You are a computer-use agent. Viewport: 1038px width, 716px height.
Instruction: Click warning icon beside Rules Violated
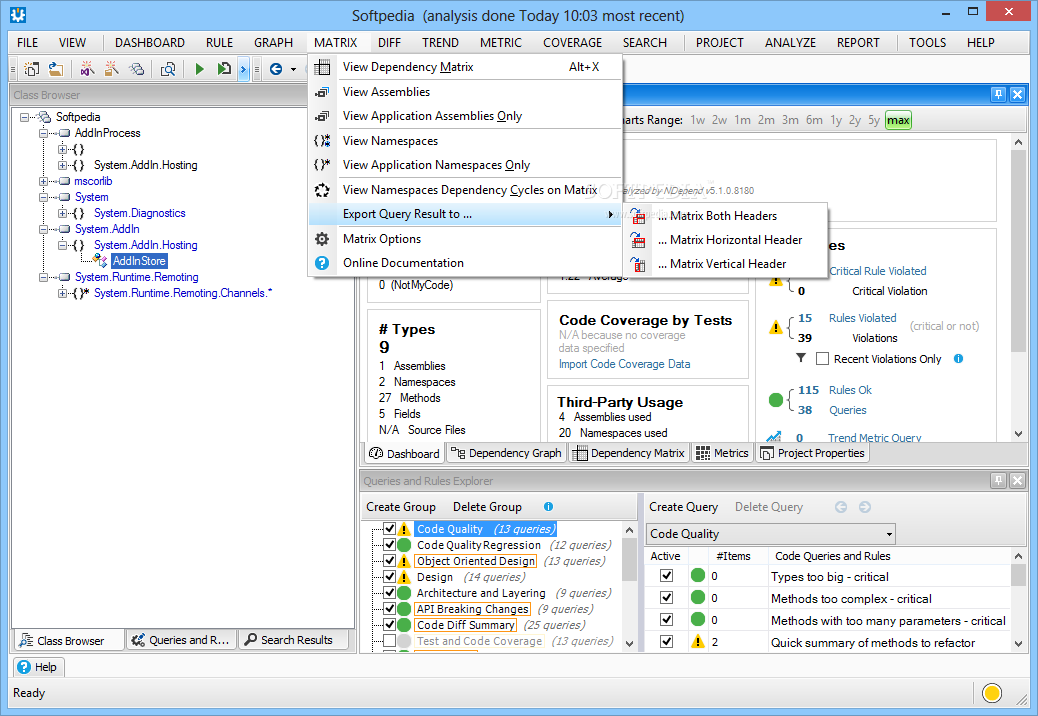[x=775, y=328]
